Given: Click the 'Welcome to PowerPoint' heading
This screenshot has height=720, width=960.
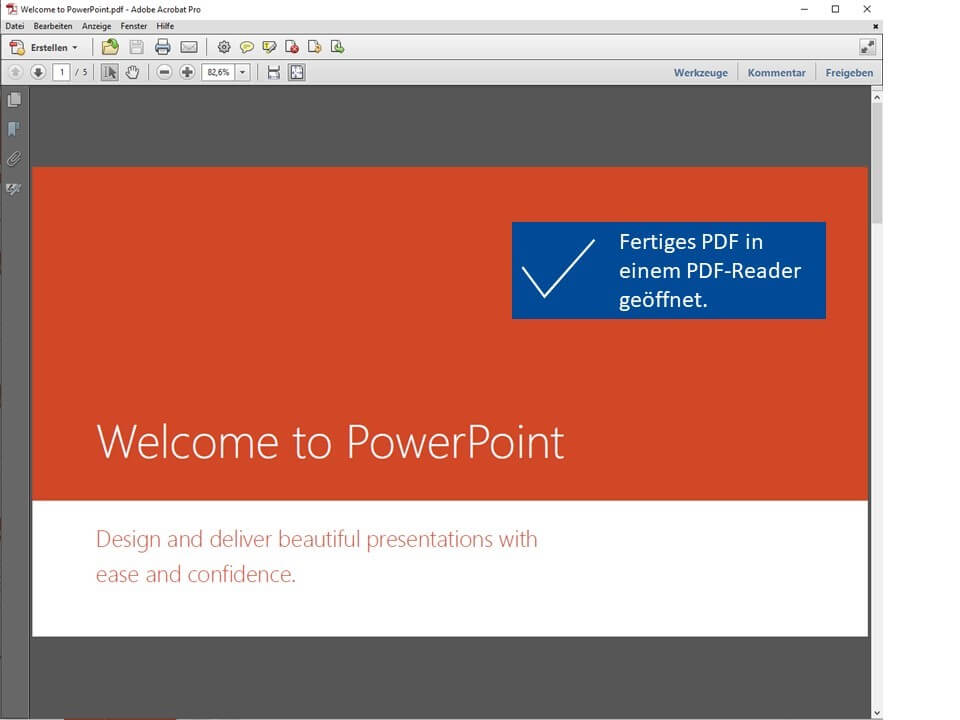Looking at the screenshot, I should click(x=330, y=442).
